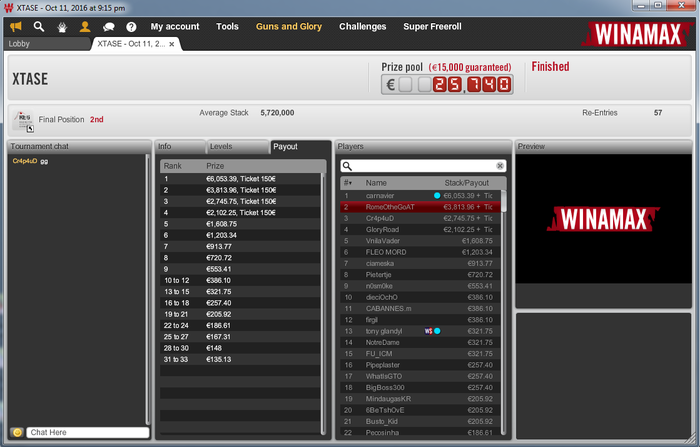Click the crown icon in the toolbar
Image resolution: width=700 pixels, height=447 pixels.
[62, 27]
